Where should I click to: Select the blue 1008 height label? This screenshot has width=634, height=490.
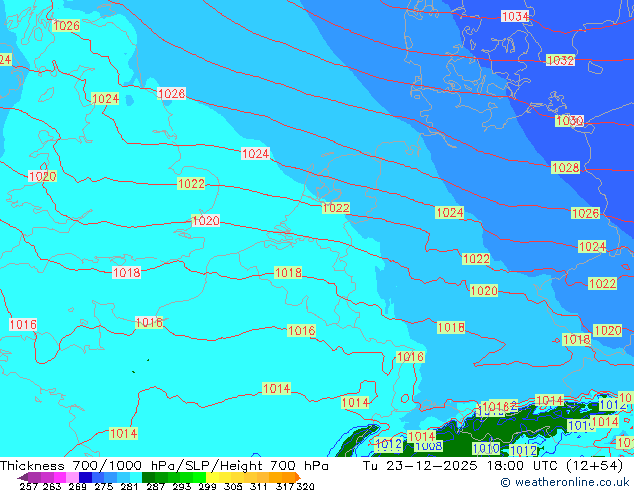(429, 446)
